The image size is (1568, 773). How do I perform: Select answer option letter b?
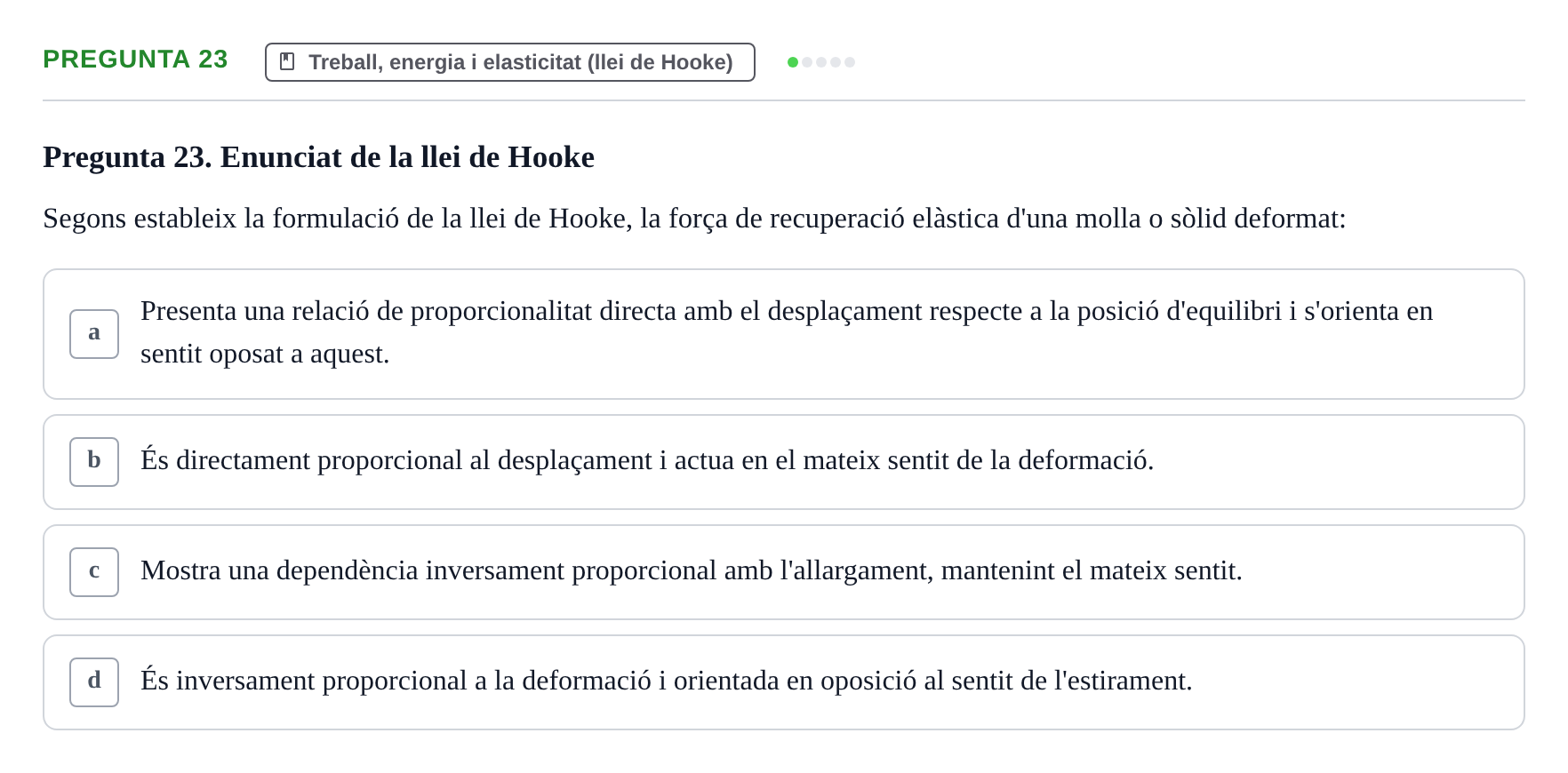click(x=94, y=462)
